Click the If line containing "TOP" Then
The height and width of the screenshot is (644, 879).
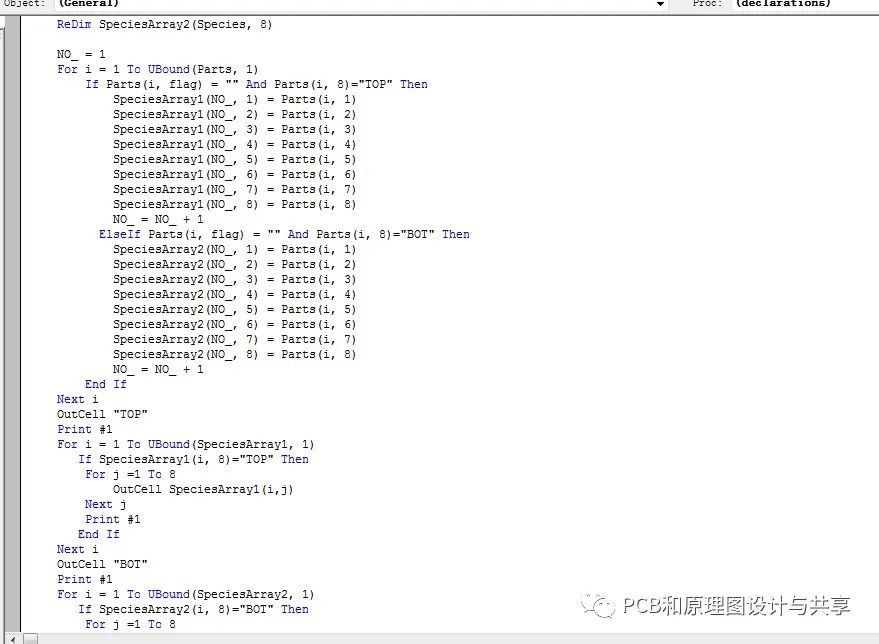click(256, 84)
